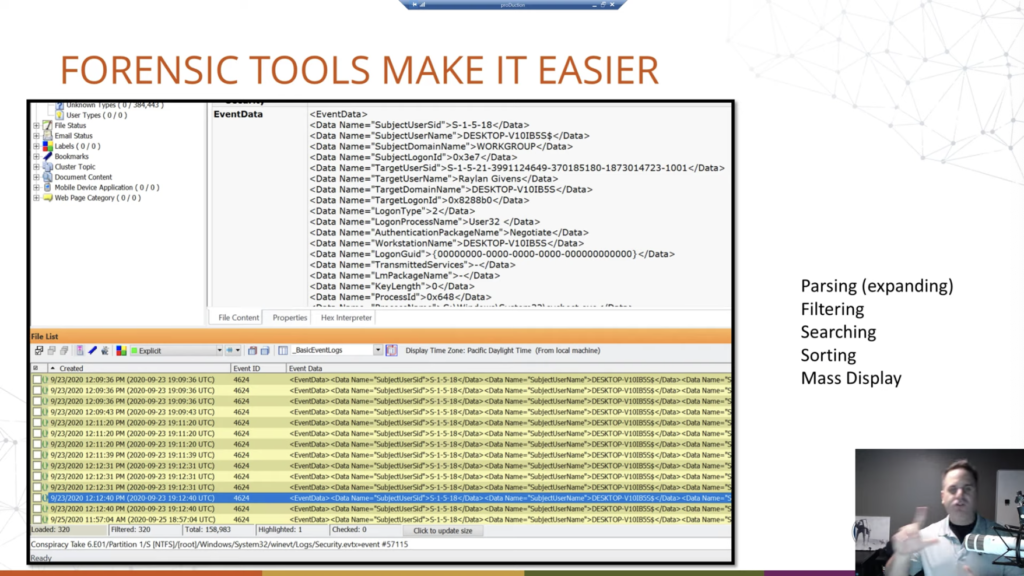This screenshot has height=576, width=1024.
Task: Tick the checkbox of the blue highlighted row
Action: pyautogui.click(x=37, y=498)
